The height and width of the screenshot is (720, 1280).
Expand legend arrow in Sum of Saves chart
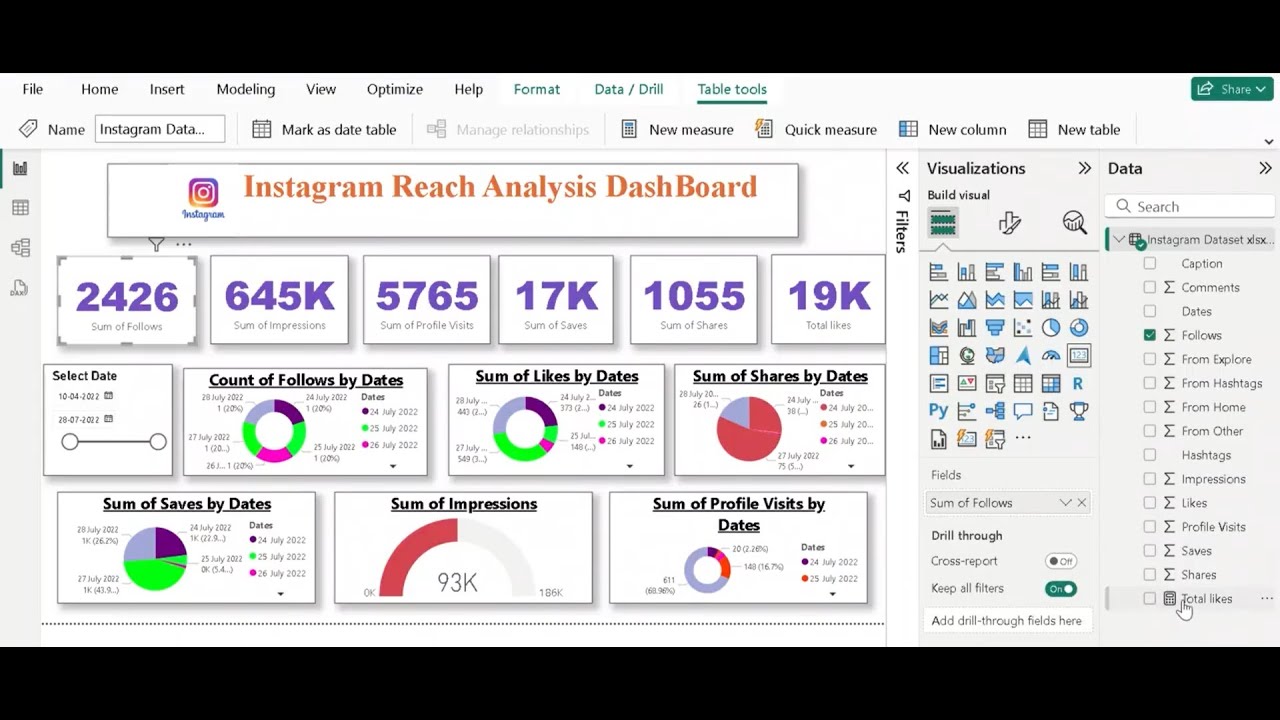(x=280, y=594)
